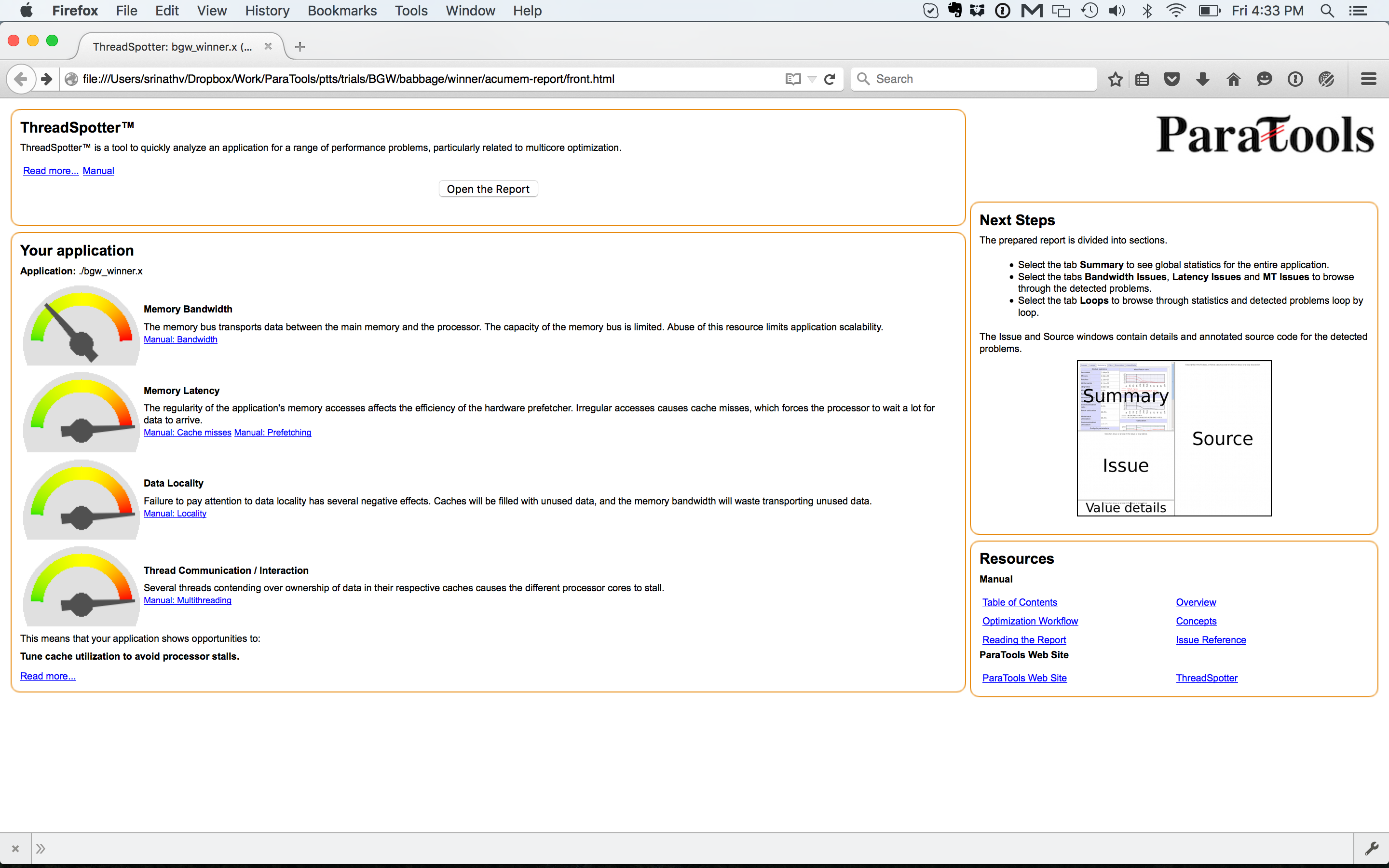Image resolution: width=1389 pixels, height=868 pixels.
Task: Open Manual: Bandwidth link
Action: tap(180, 339)
